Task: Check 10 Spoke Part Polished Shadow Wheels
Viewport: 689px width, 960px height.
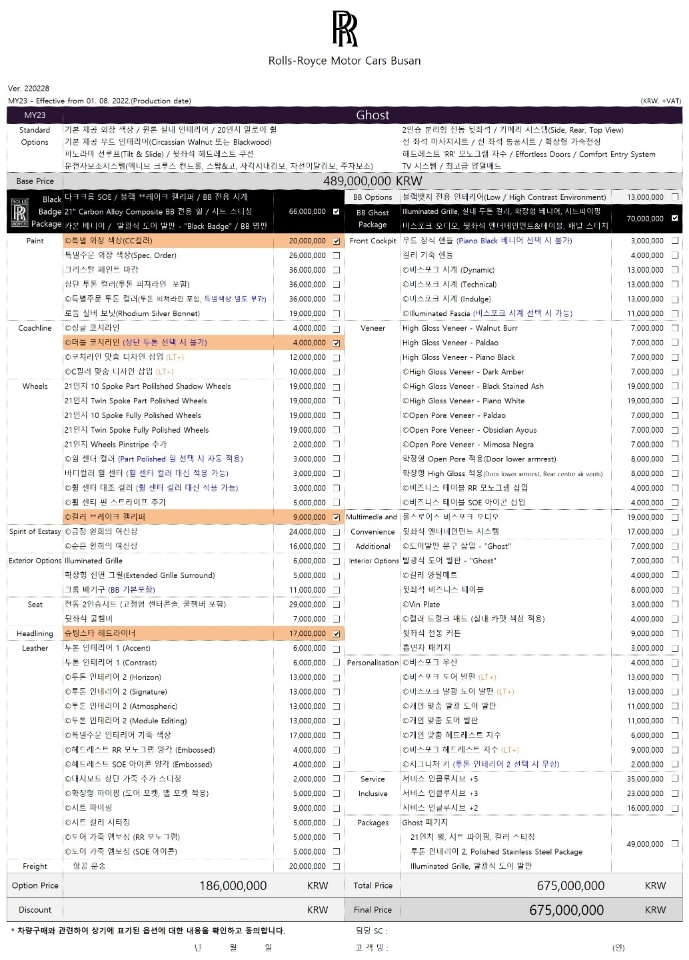Action: point(336,386)
